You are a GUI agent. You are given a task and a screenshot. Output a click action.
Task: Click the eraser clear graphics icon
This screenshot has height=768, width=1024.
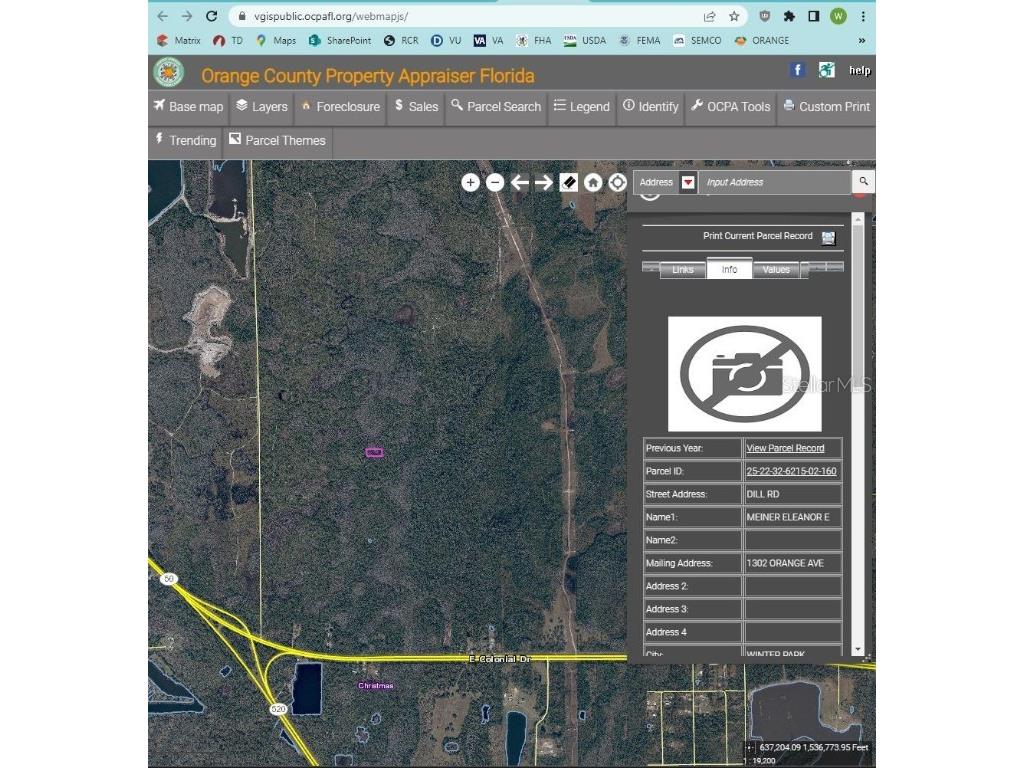568,182
